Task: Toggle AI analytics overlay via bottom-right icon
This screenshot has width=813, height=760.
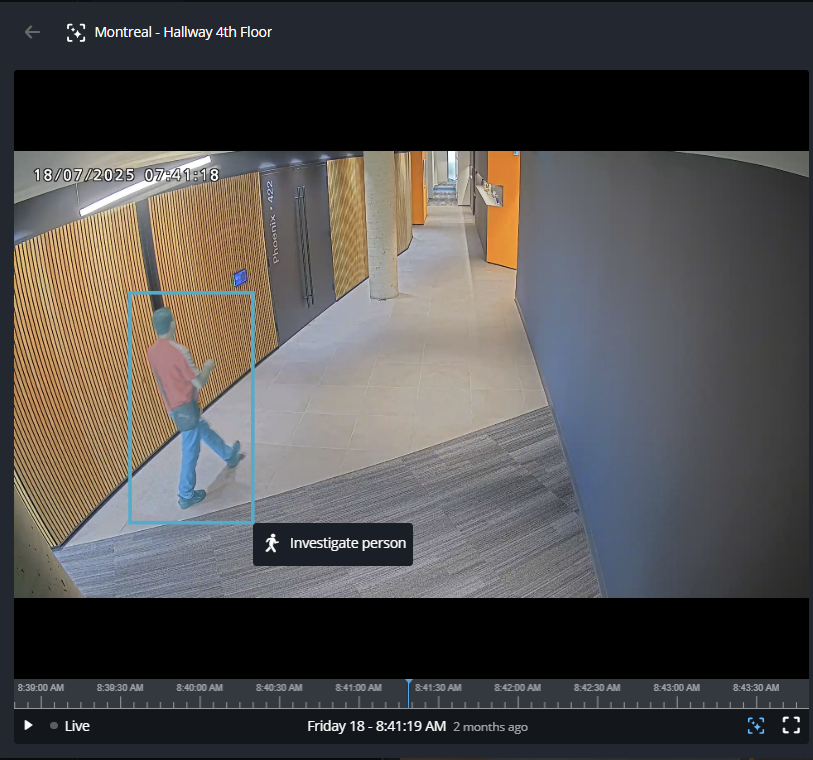Action: pyautogui.click(x=756, y=726)
